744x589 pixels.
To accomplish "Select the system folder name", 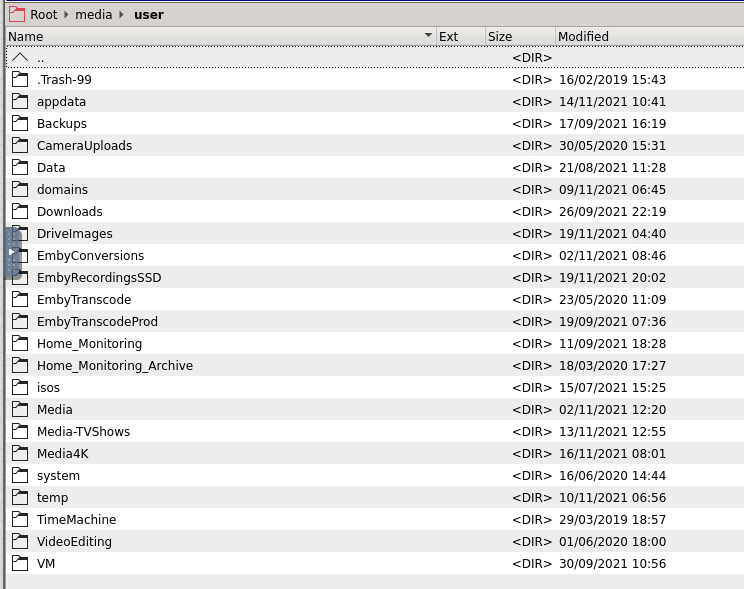I will tap(58, 476).
